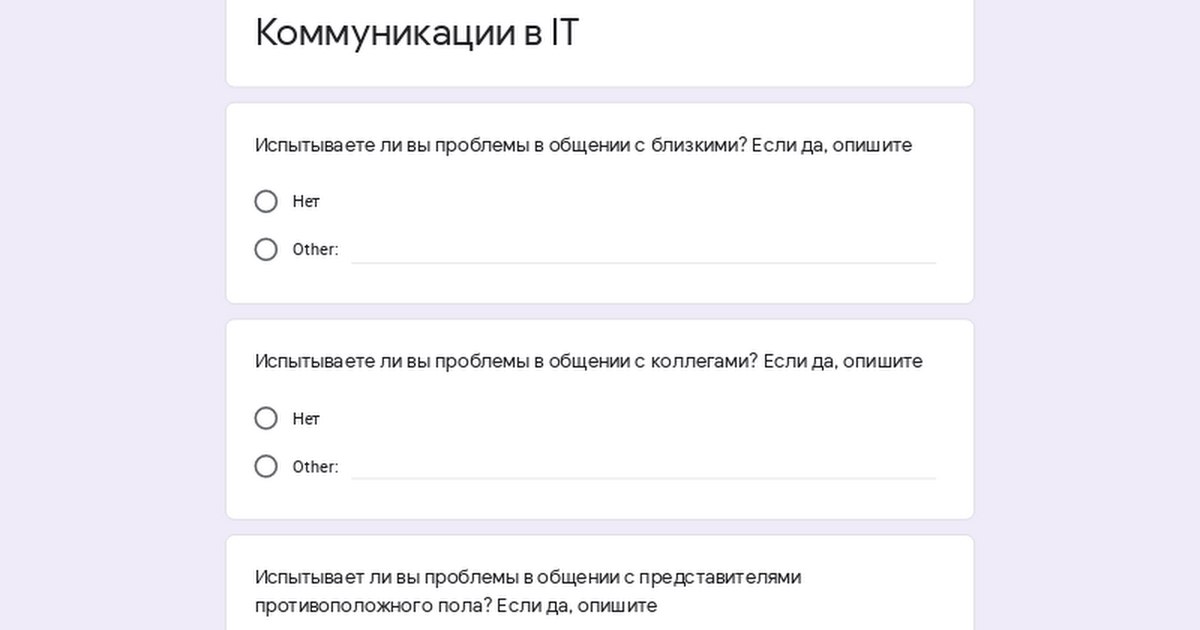Click the "Other:" label text under коллегами question
Image resolution: width=1200 pixels, height=630 pixels.
tap(315, 467)
